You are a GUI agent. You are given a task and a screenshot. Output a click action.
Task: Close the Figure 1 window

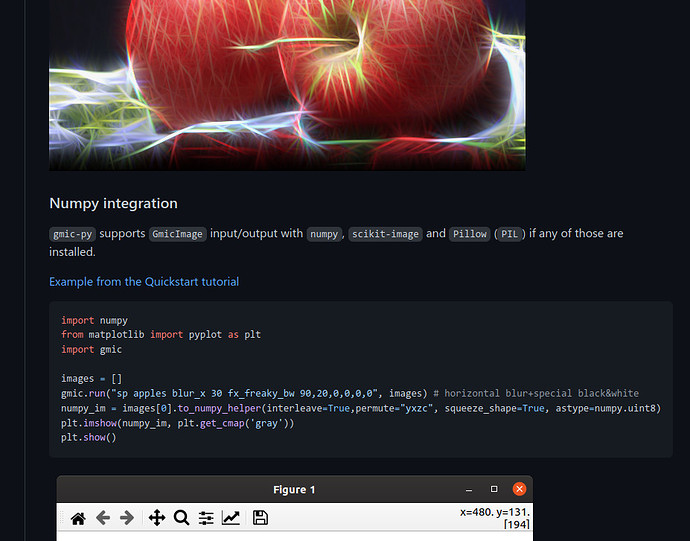519,489
